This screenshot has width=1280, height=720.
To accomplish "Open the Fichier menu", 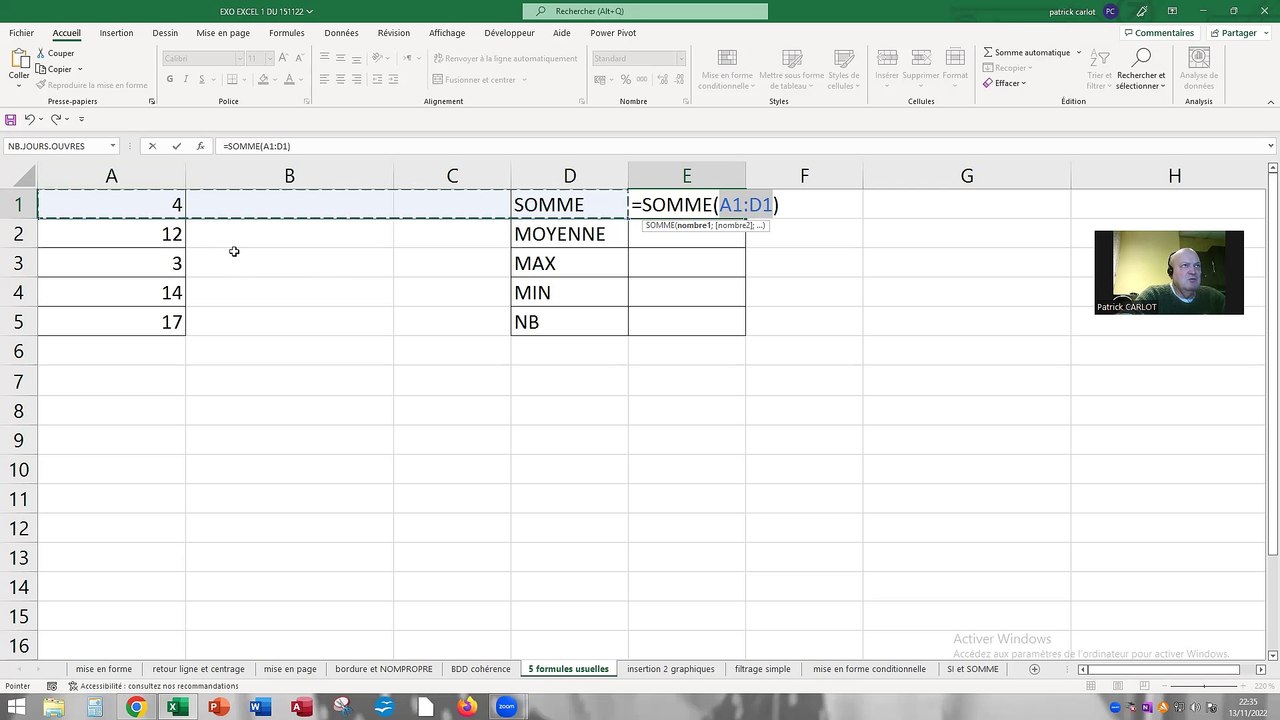I will 21,33.
